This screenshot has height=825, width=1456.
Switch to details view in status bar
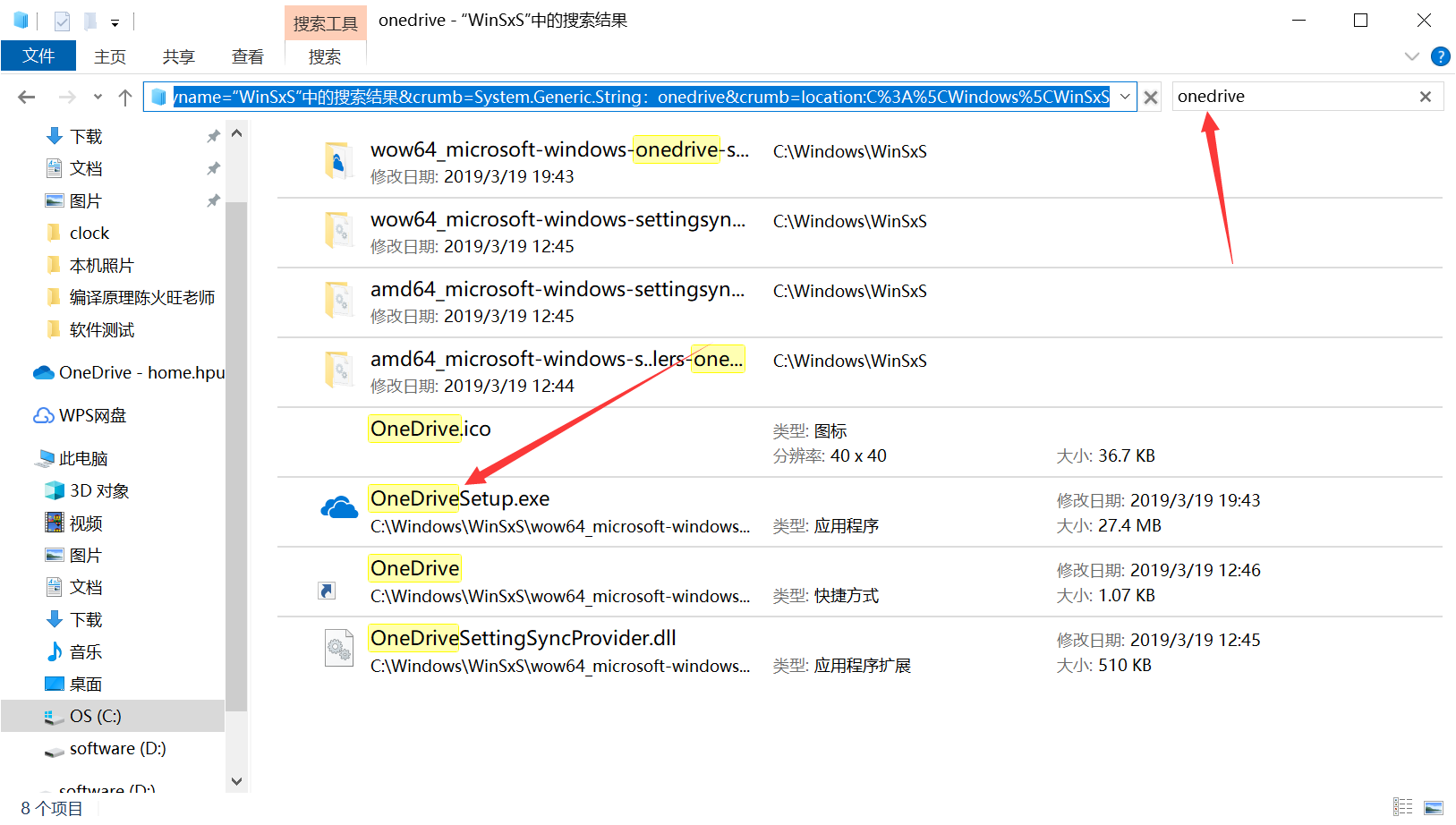pyautogui.click(x=1403, y=807)
